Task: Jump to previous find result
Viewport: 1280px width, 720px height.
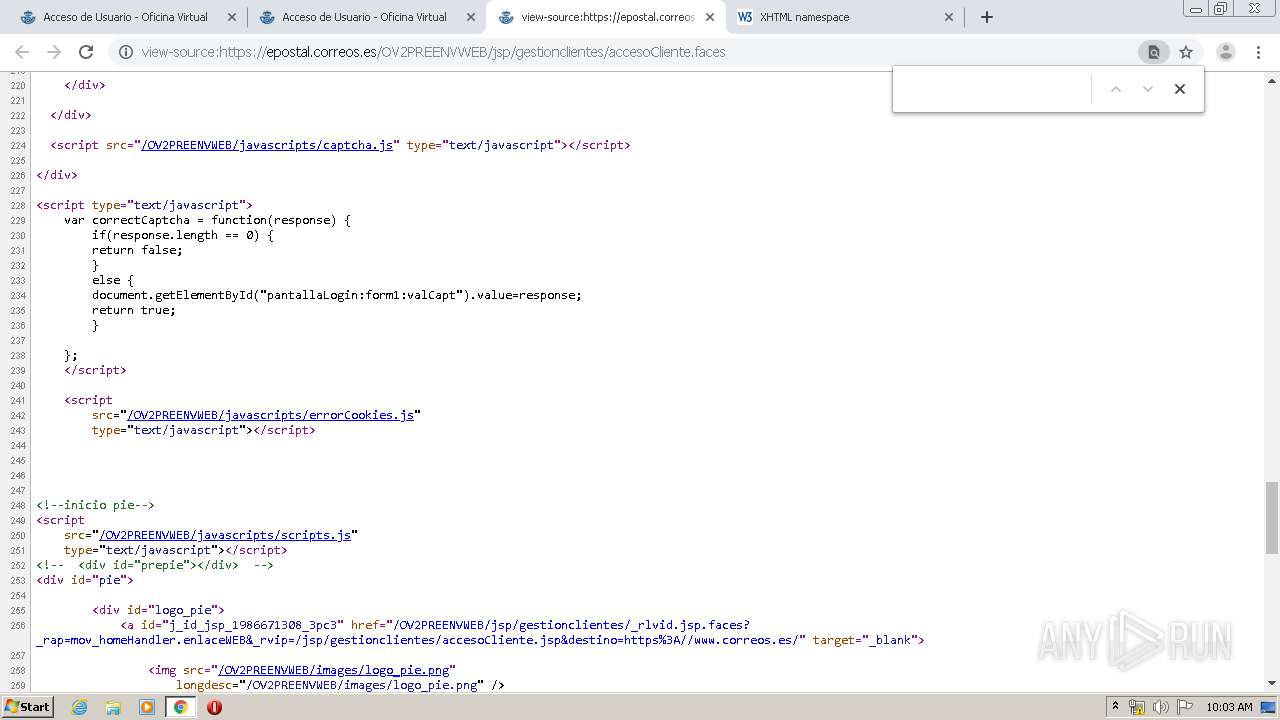Action: (x=1116, y=89)
